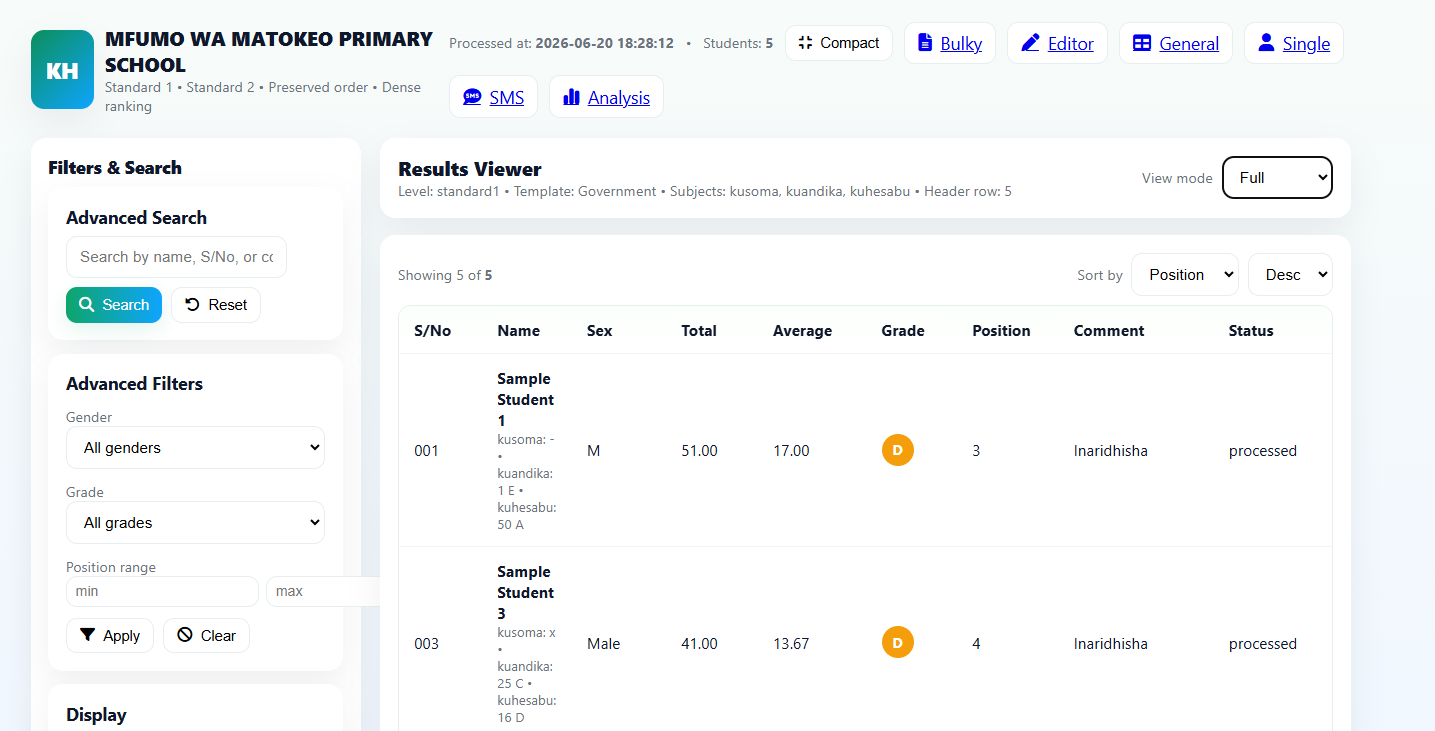Click total value 51.00
Image resolution: width=1435 pixels, height=731 pixels.
click(699, 451)
